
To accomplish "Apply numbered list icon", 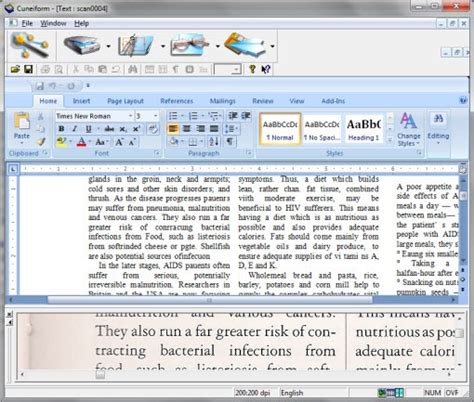I will pyautogui.click(x=193, y=116).
